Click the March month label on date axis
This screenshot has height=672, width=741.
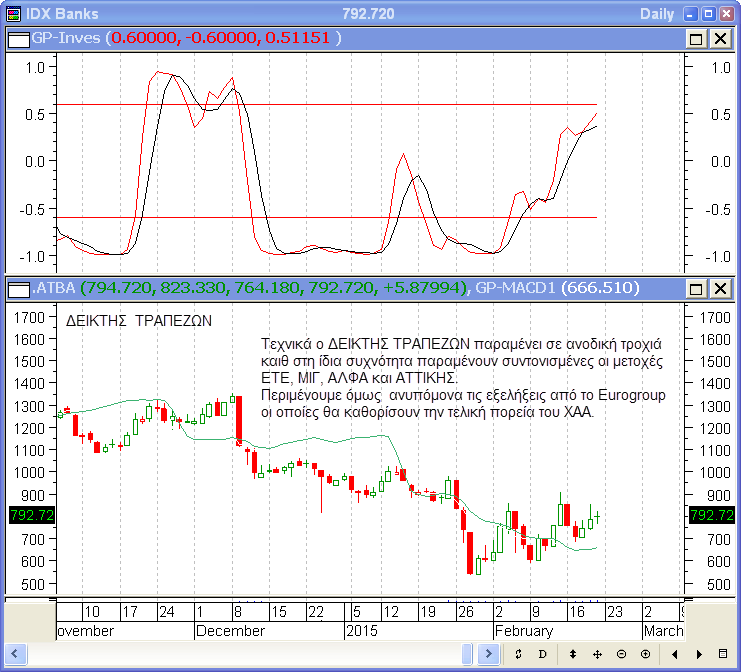[663, 631]
